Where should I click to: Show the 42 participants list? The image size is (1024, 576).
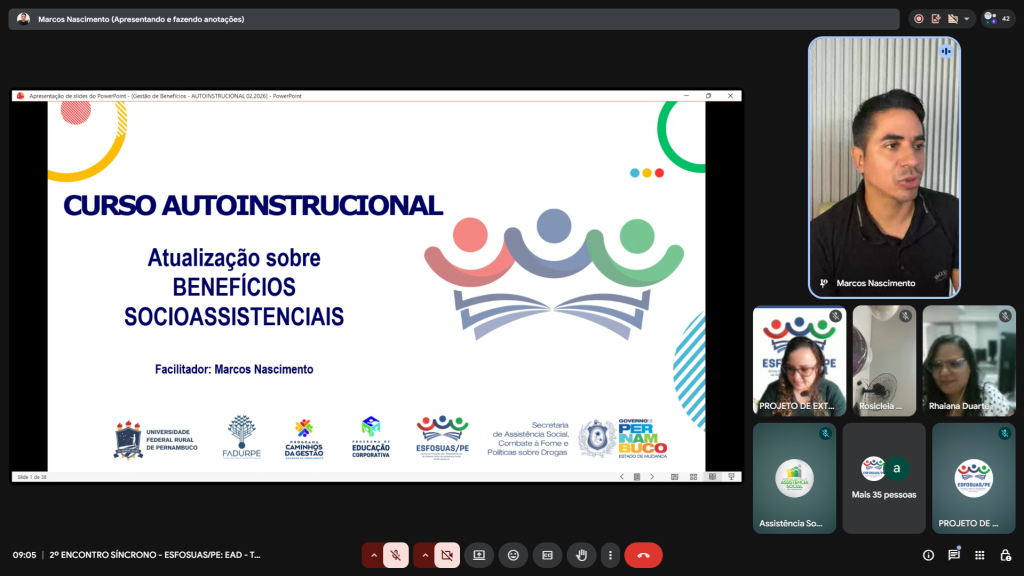[998, 18]
